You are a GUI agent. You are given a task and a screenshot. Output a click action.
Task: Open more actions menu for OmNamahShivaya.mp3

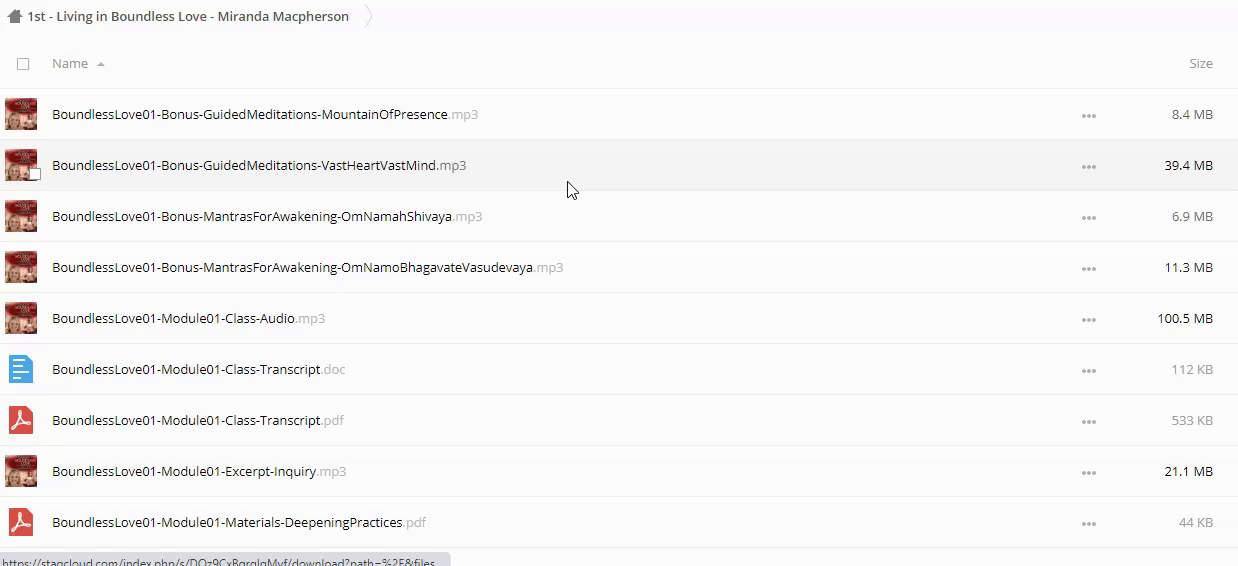pos(1088,218)
